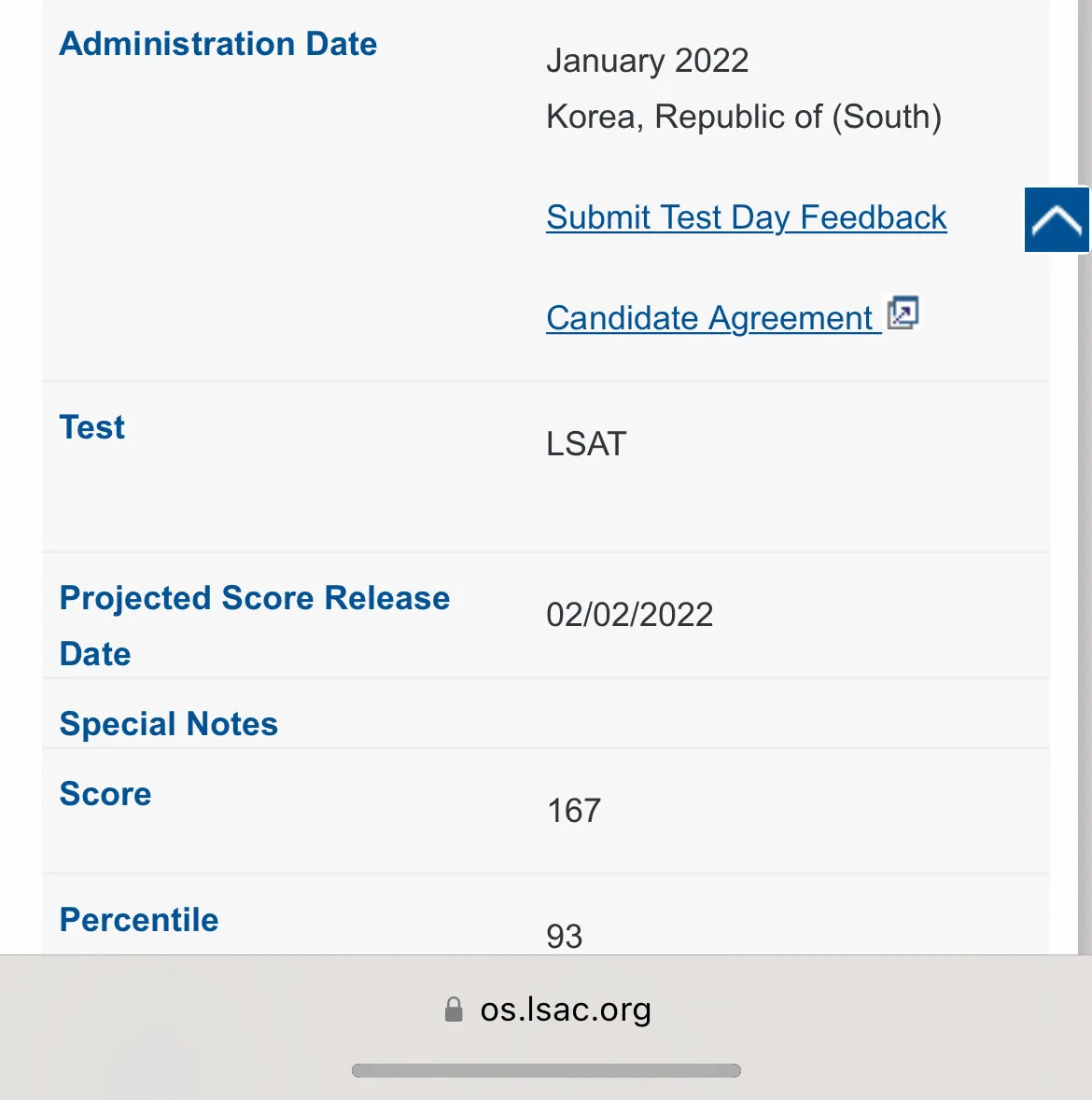Screen dimensions: 1092x1100
Task: Click the Projected Score Release Date label
Action: (254, 625)
